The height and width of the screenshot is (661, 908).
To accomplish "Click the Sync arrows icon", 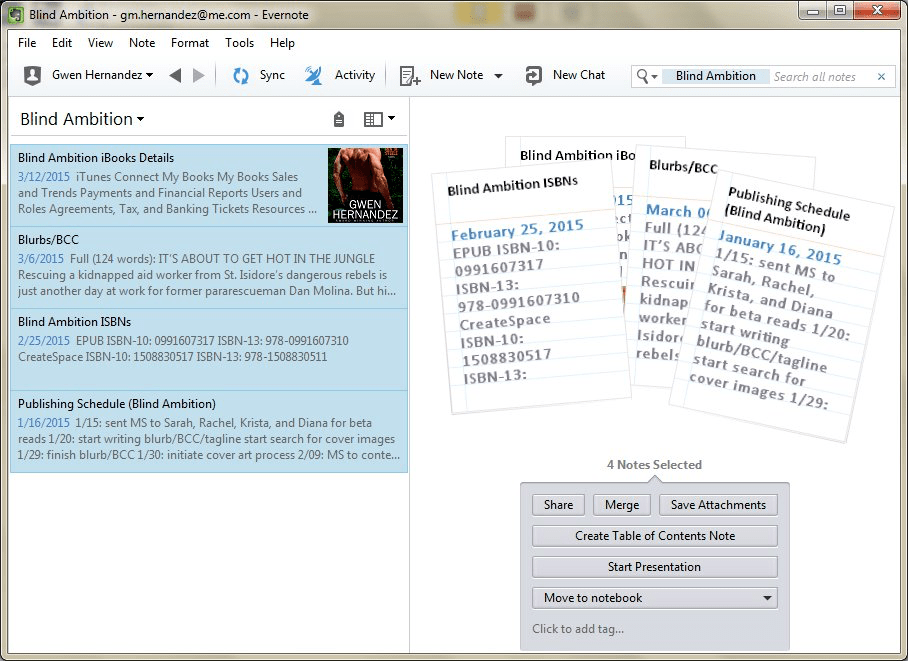I will click(x=241, y=75).
